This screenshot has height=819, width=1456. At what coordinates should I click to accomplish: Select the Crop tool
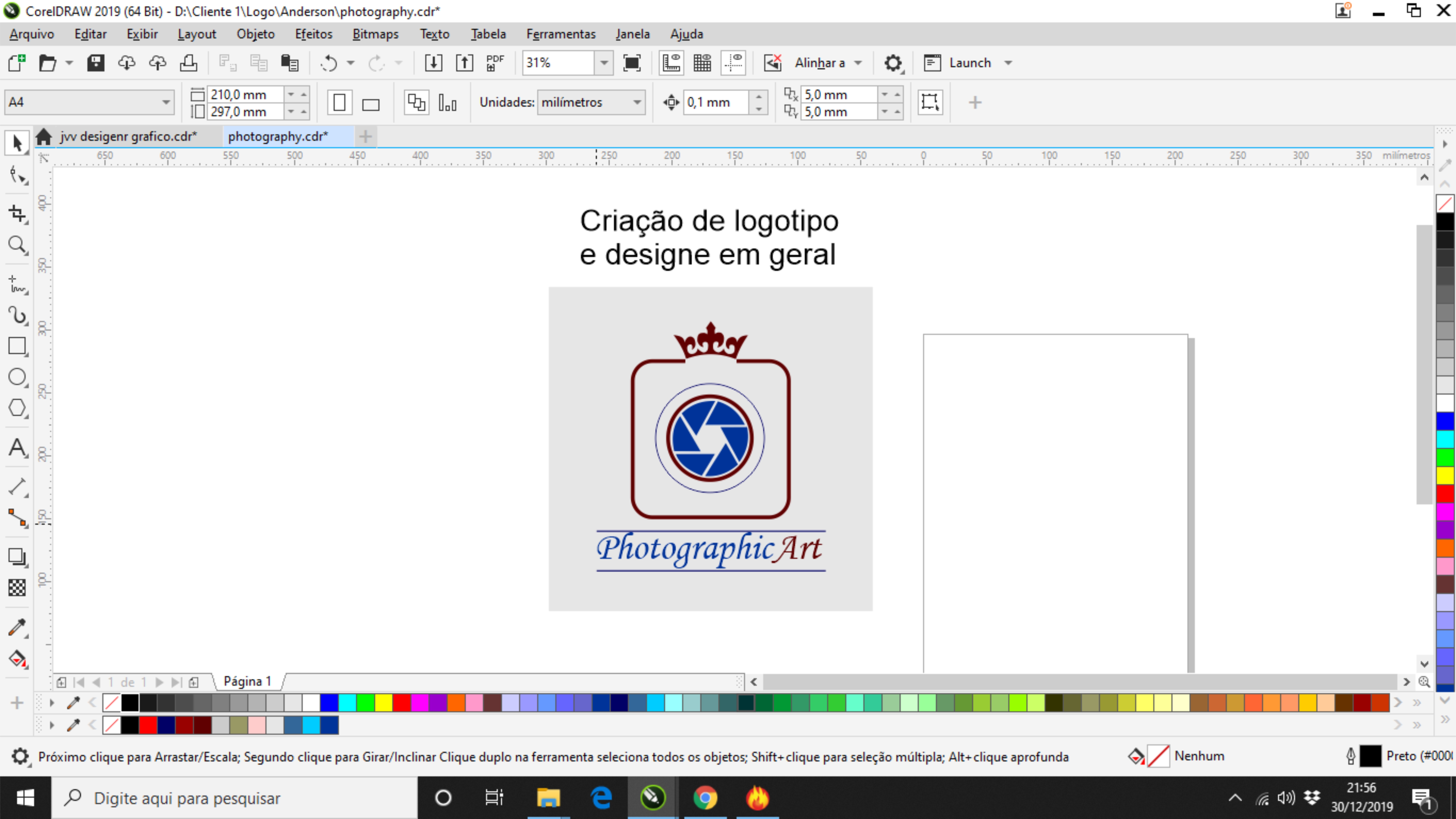(17, 214)
